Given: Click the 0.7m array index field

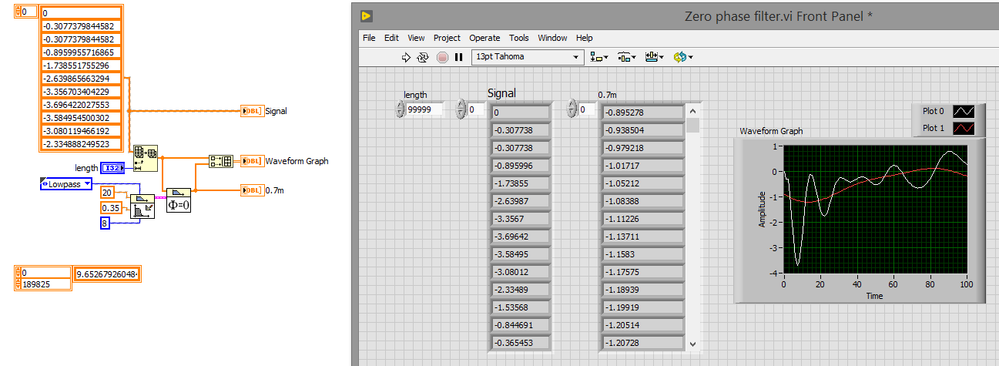Looking at the screenshot, I should 587,110.
